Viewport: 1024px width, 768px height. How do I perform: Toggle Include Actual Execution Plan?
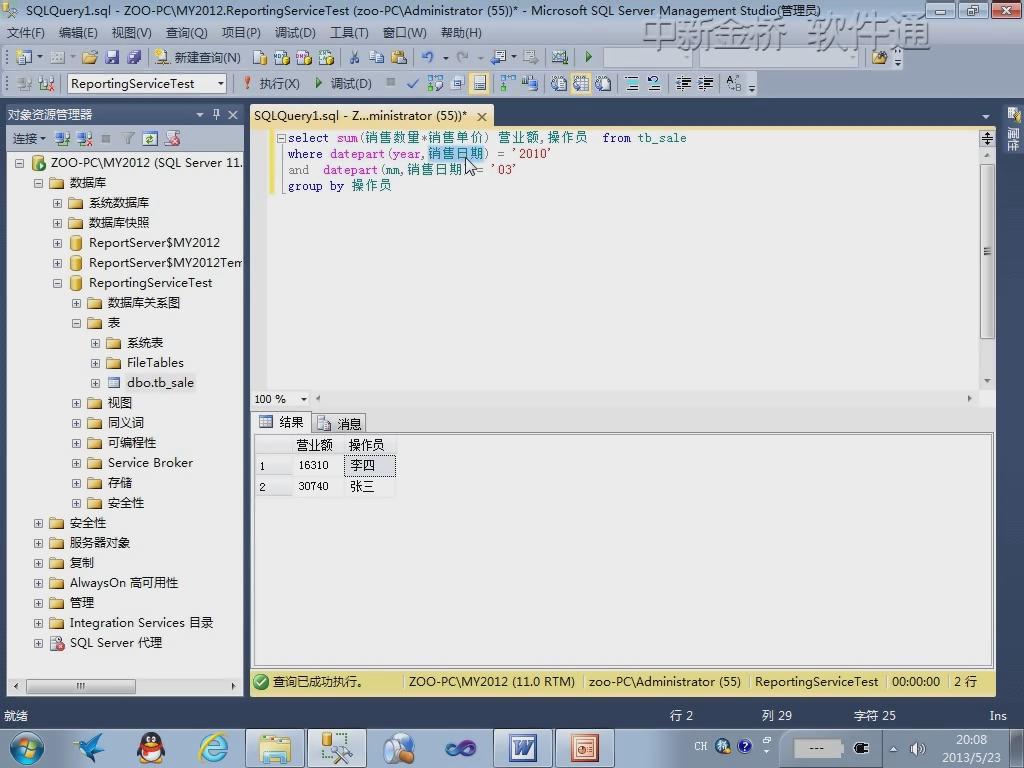tap(507, 84)
